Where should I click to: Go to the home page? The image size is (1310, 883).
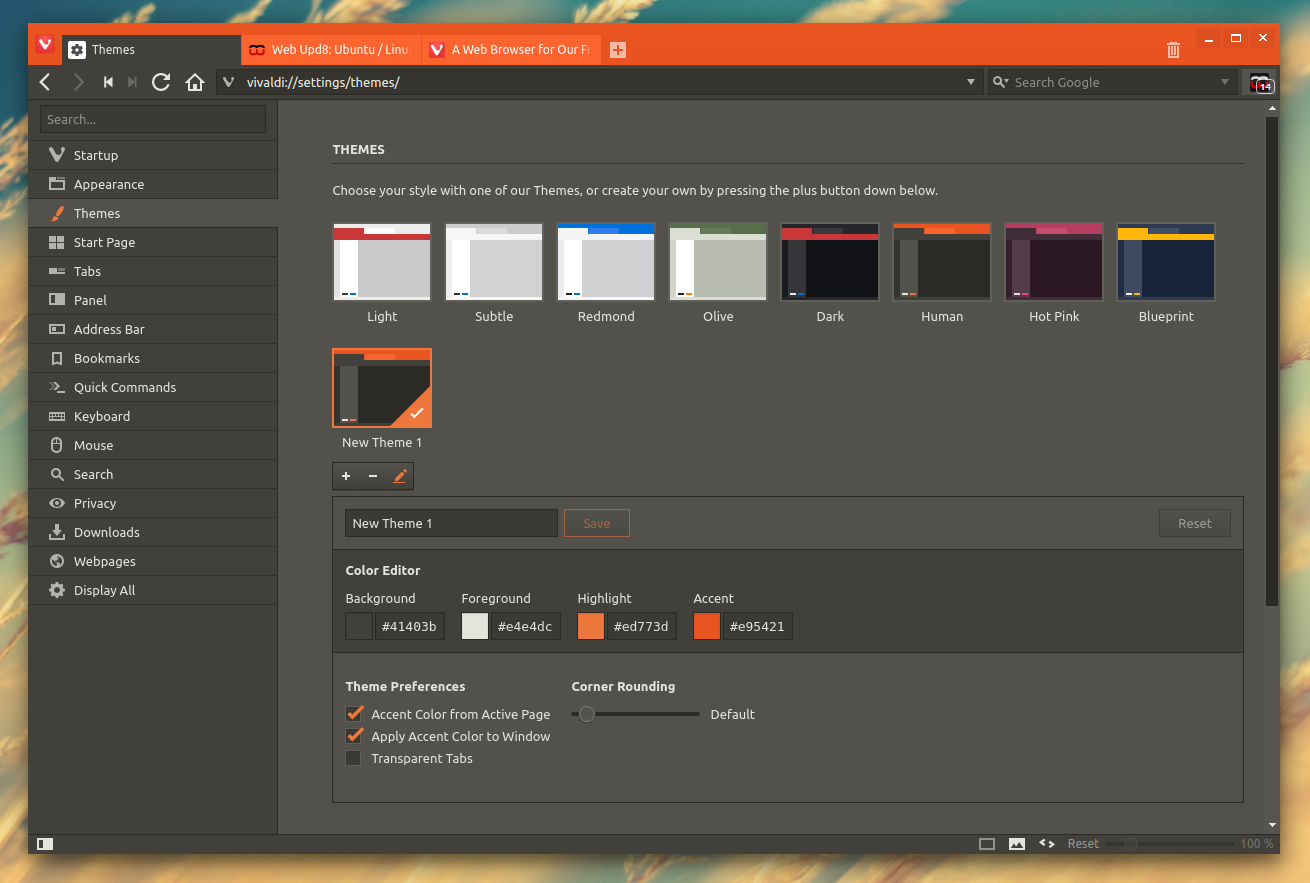pyautogui.click(x=195, y=82)
